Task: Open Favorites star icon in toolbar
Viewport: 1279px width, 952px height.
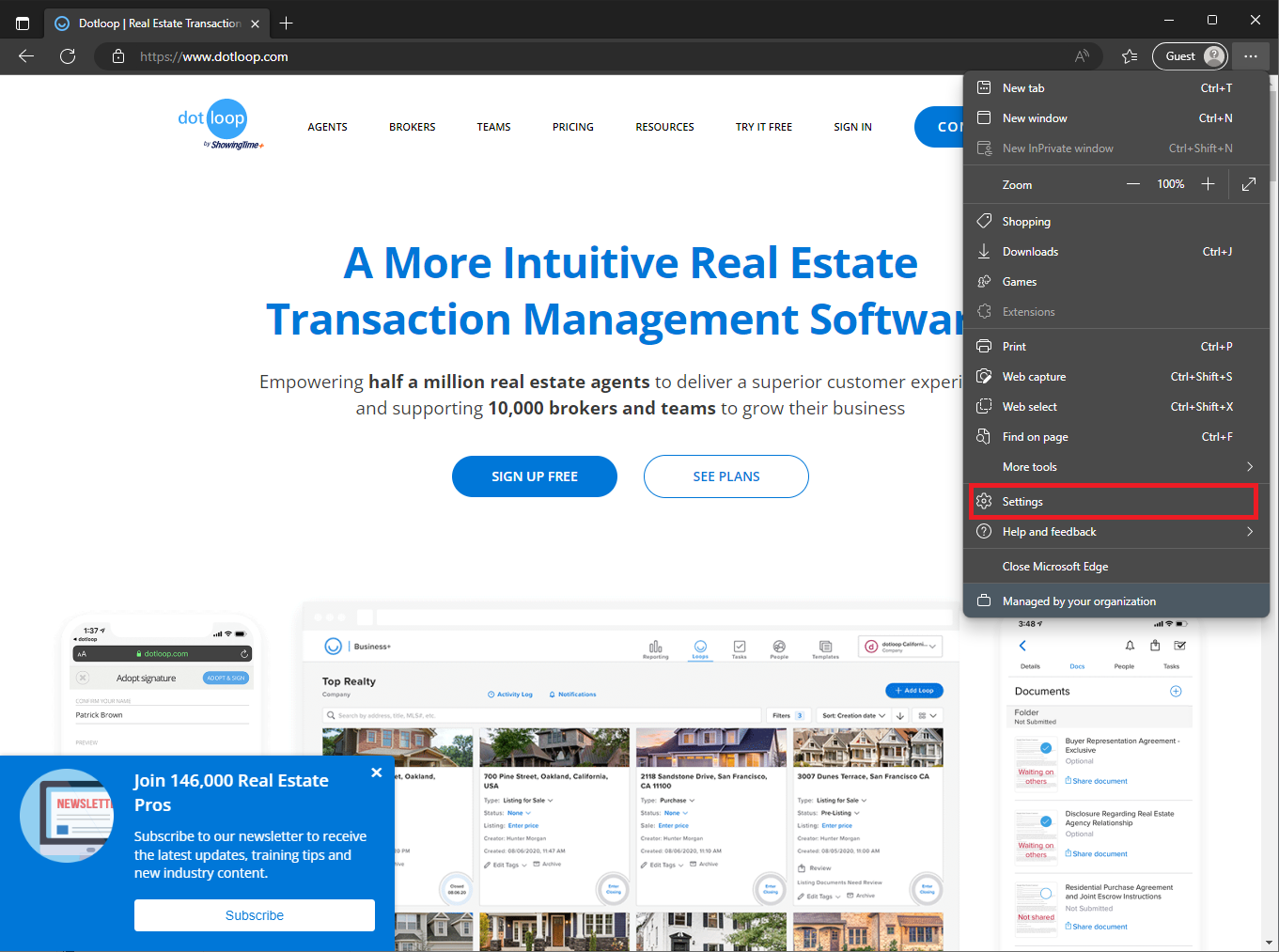Action: [1130, 56]
